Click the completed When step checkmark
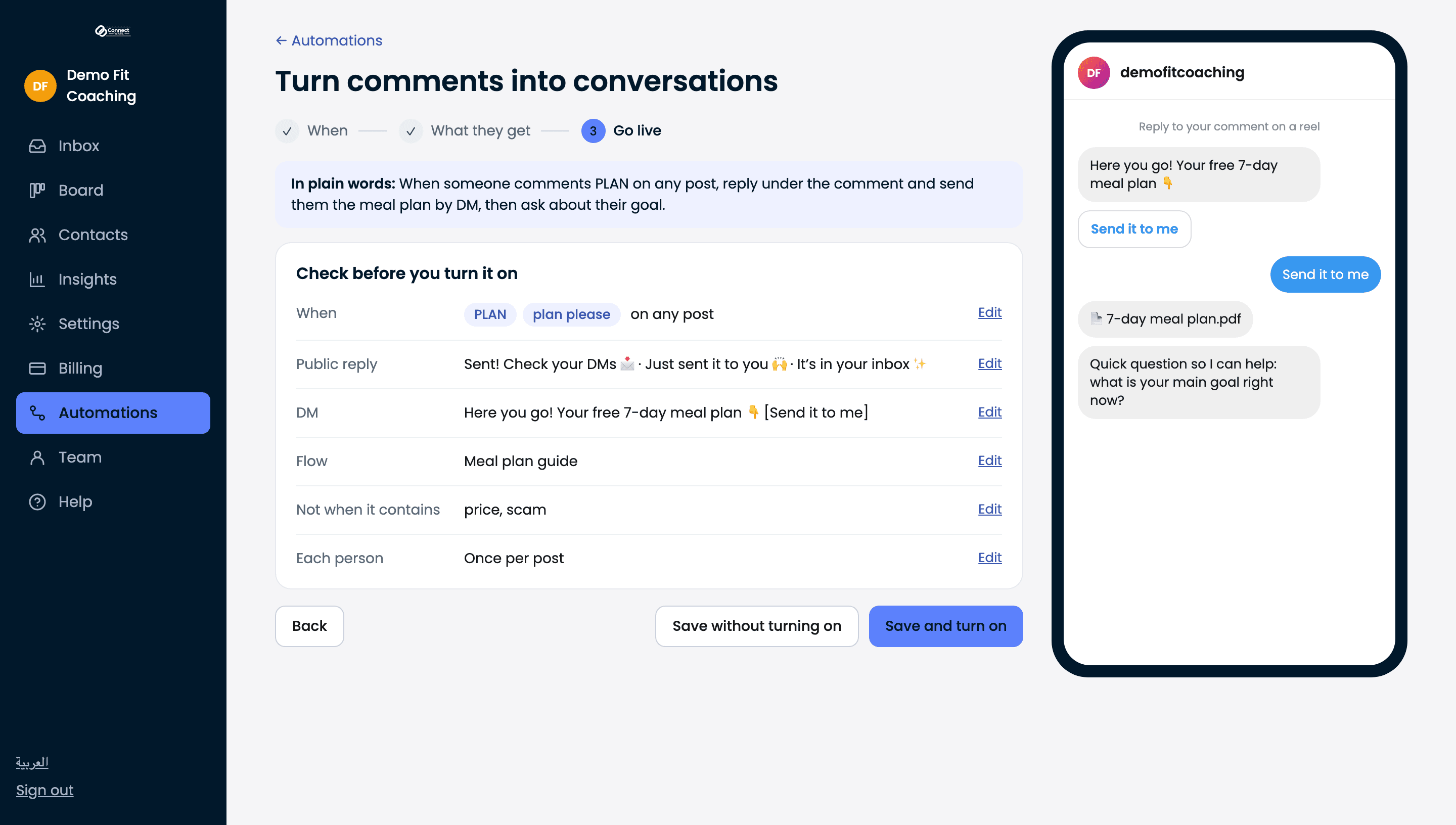1456x825 pixels. pyautogui.click(x=287, y=131)
